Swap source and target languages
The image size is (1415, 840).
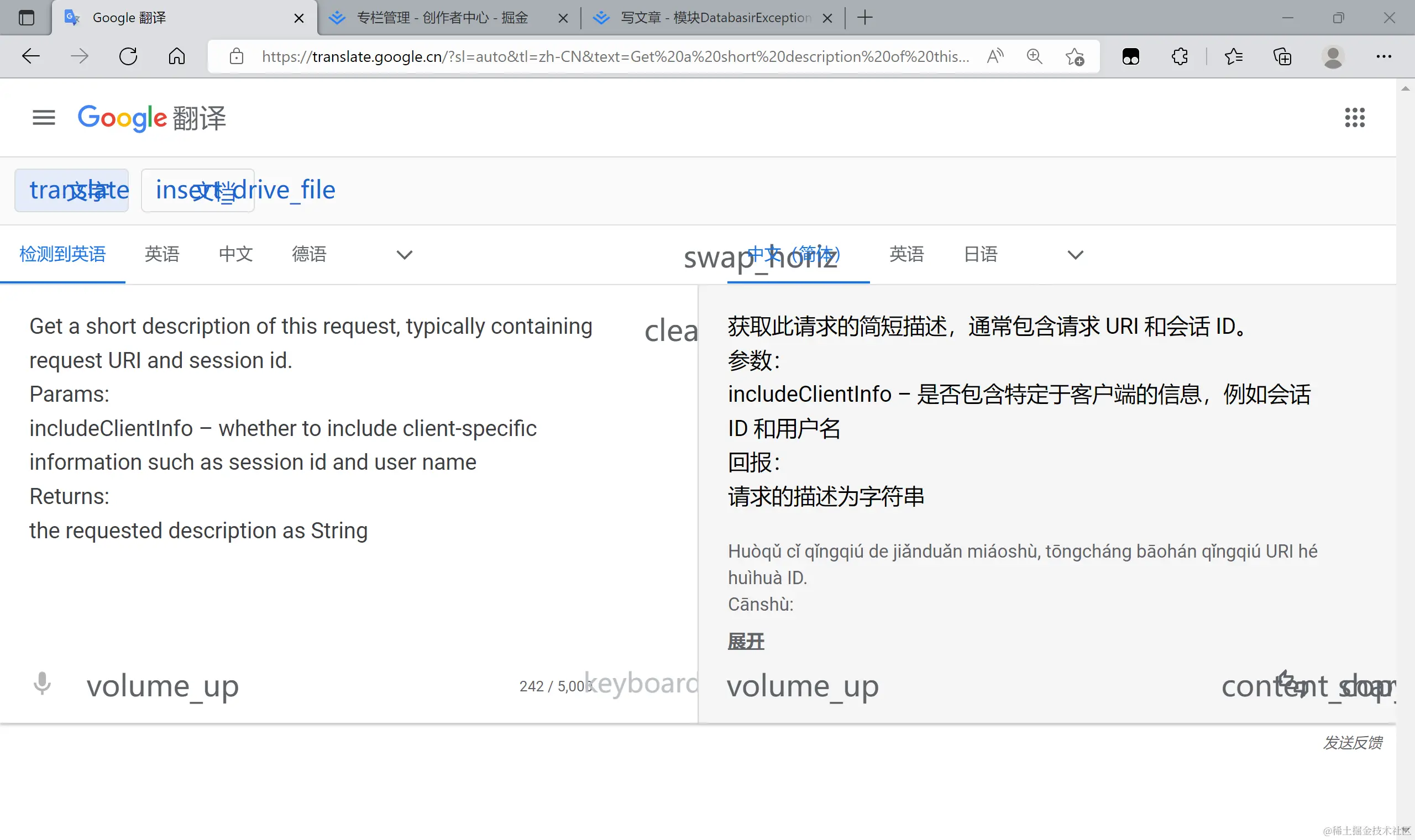click(x=699, y=256)
